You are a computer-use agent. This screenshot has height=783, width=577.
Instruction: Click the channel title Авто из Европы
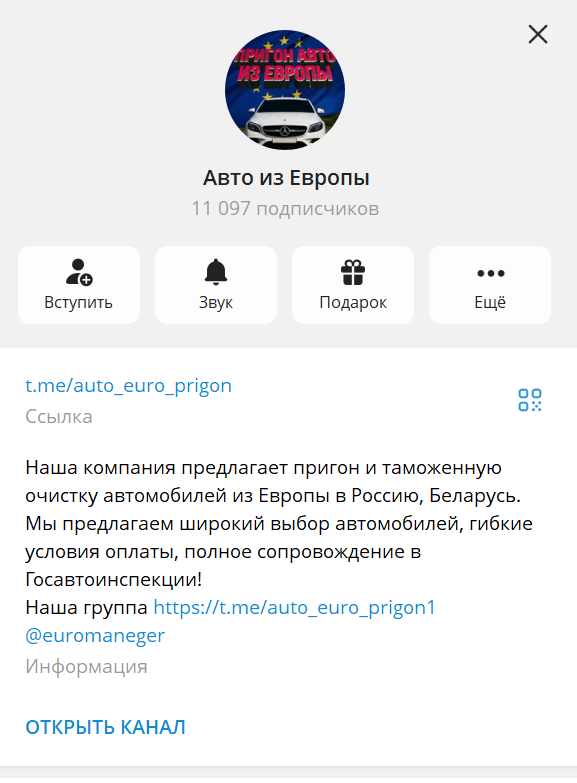click(x=286, y=178)
